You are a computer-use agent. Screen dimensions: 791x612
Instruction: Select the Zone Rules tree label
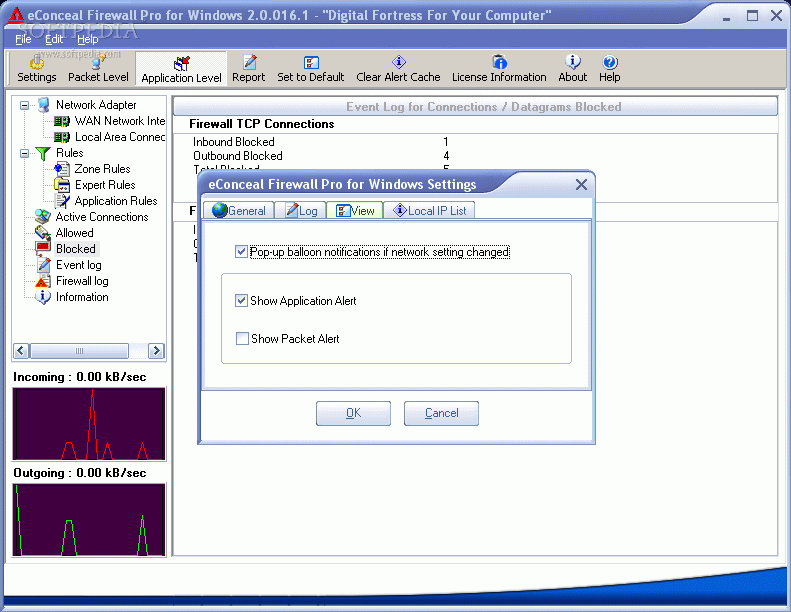[x=102, y=169]
